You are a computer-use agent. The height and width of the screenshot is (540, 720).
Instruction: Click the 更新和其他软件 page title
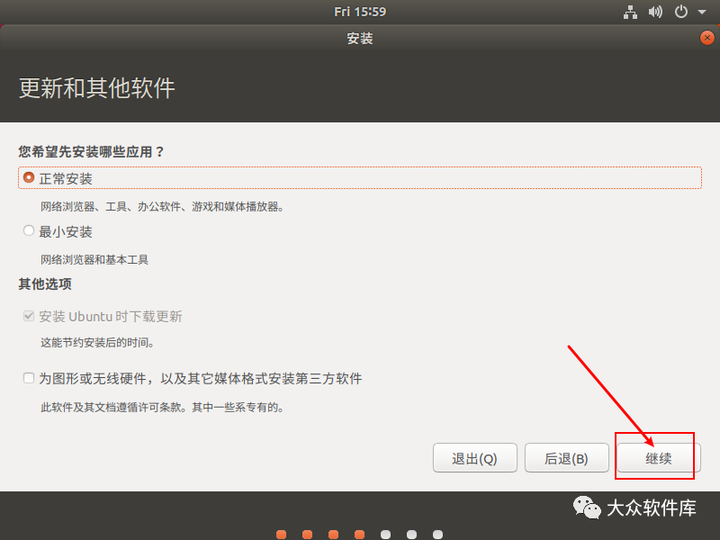click(x=97, y=88)
